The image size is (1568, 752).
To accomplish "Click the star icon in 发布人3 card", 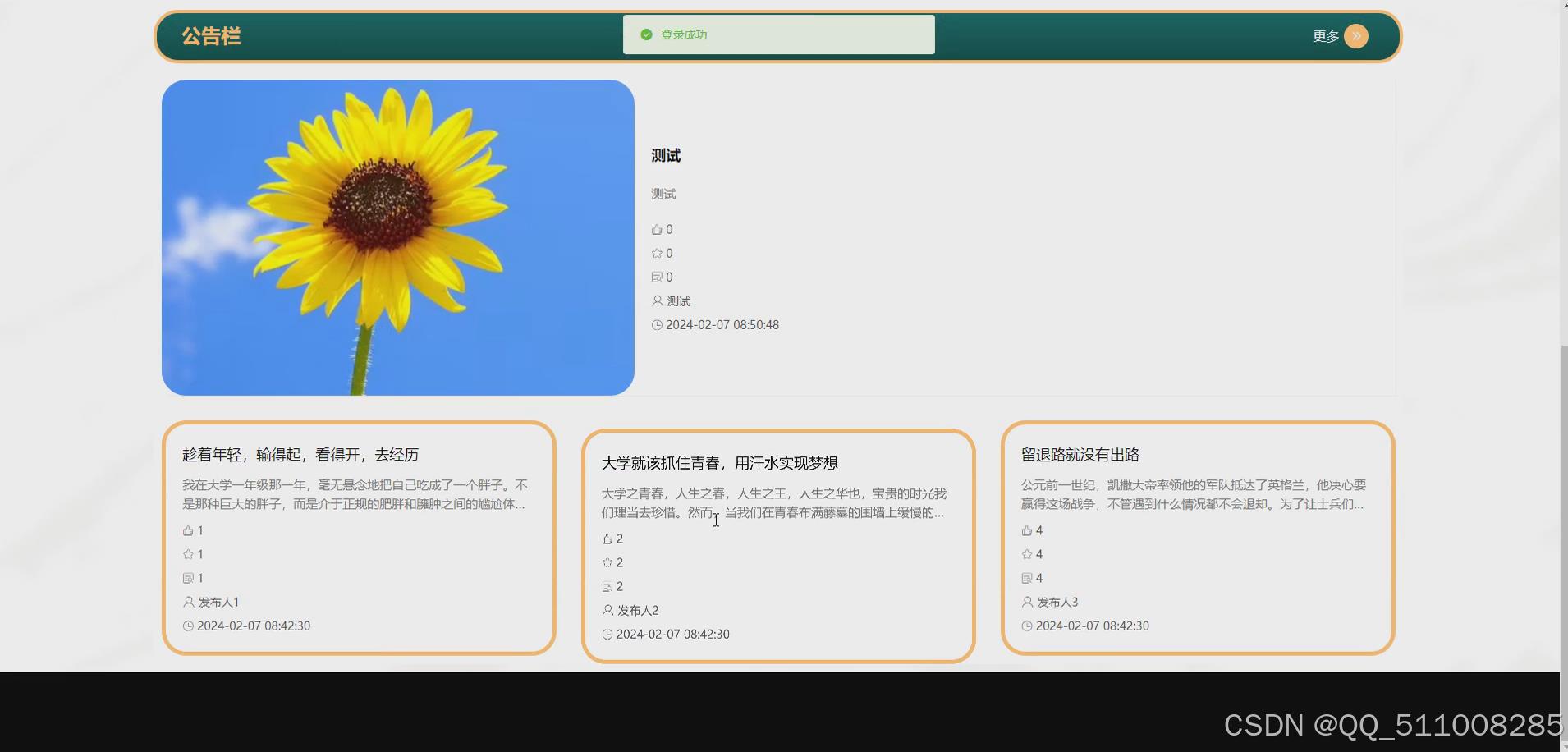I will [1027, 555].
